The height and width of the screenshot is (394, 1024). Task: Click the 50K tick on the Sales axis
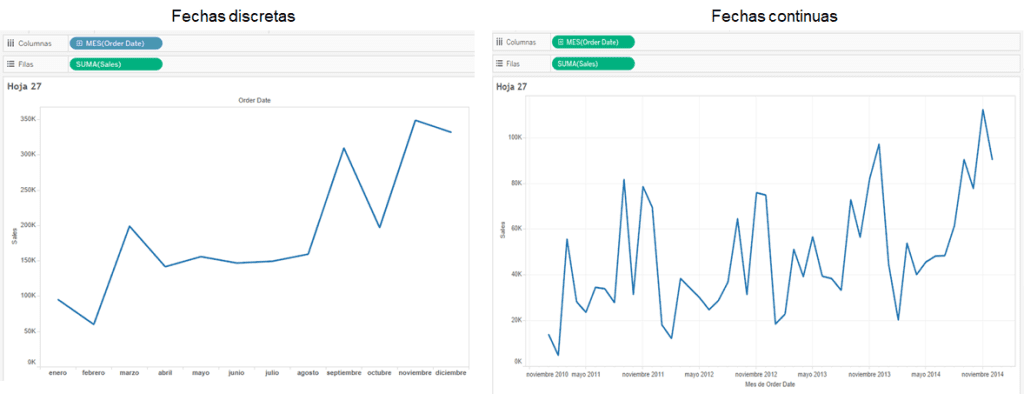tap(30, 331)
